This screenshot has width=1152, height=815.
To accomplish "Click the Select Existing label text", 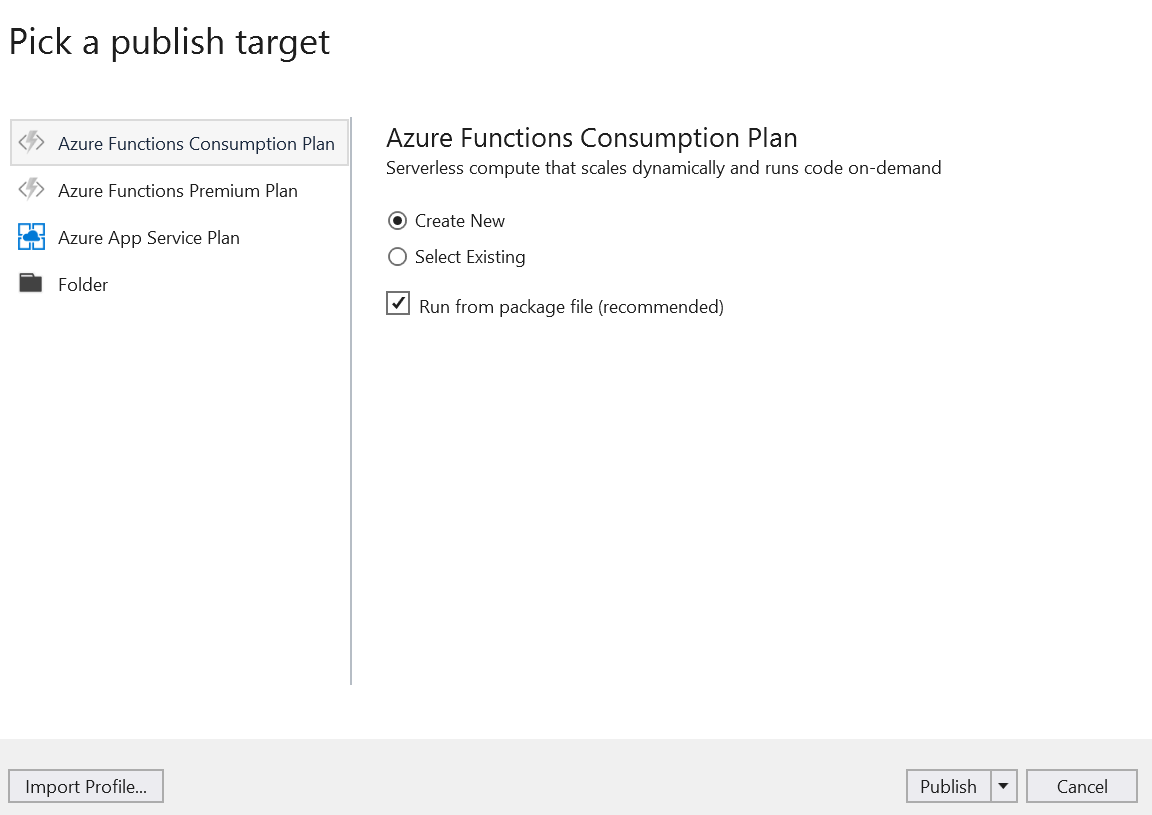I will point(470,256).
